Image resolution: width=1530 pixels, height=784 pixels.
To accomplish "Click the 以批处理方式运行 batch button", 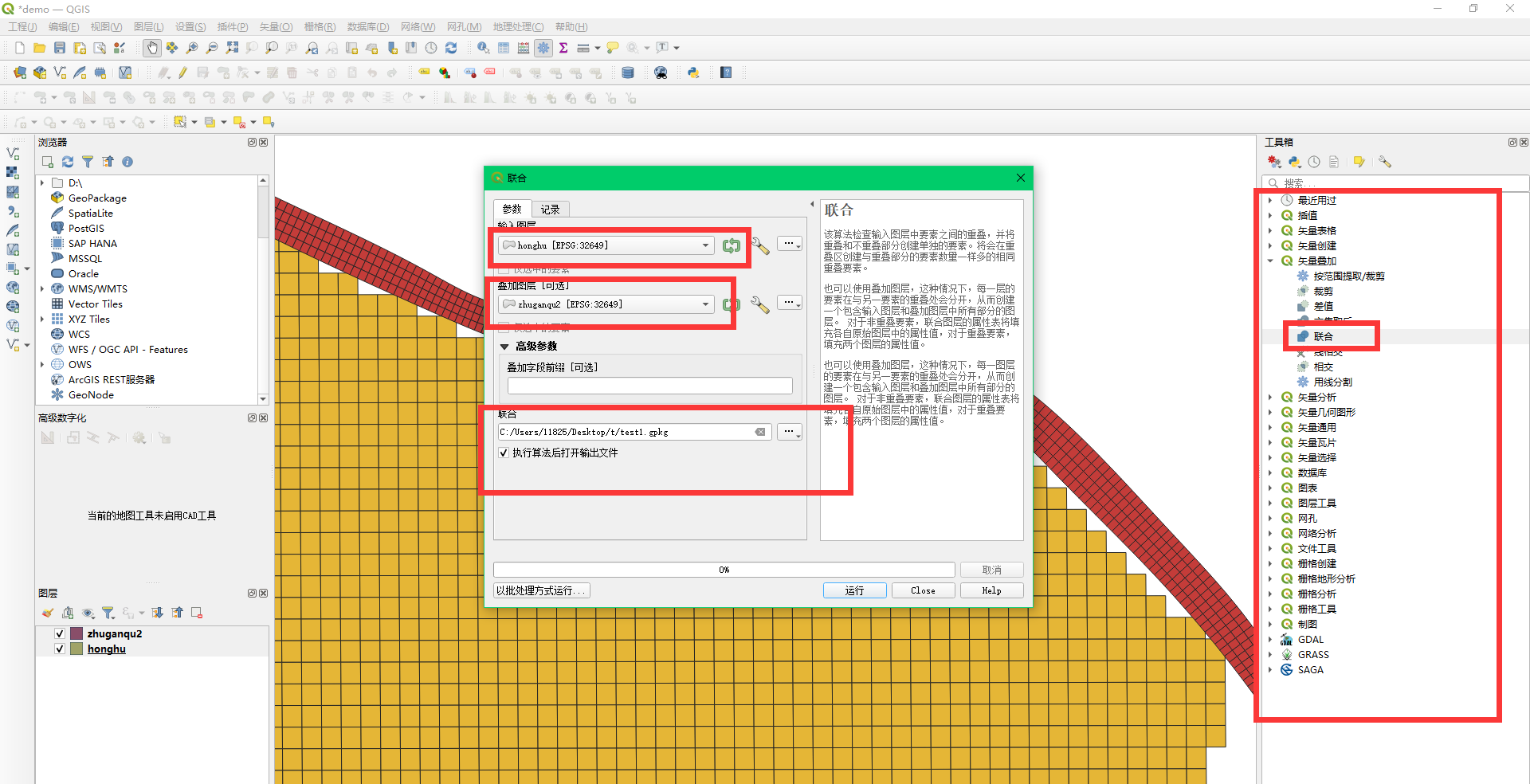I will pyautogui.click(x=541, y=590).
